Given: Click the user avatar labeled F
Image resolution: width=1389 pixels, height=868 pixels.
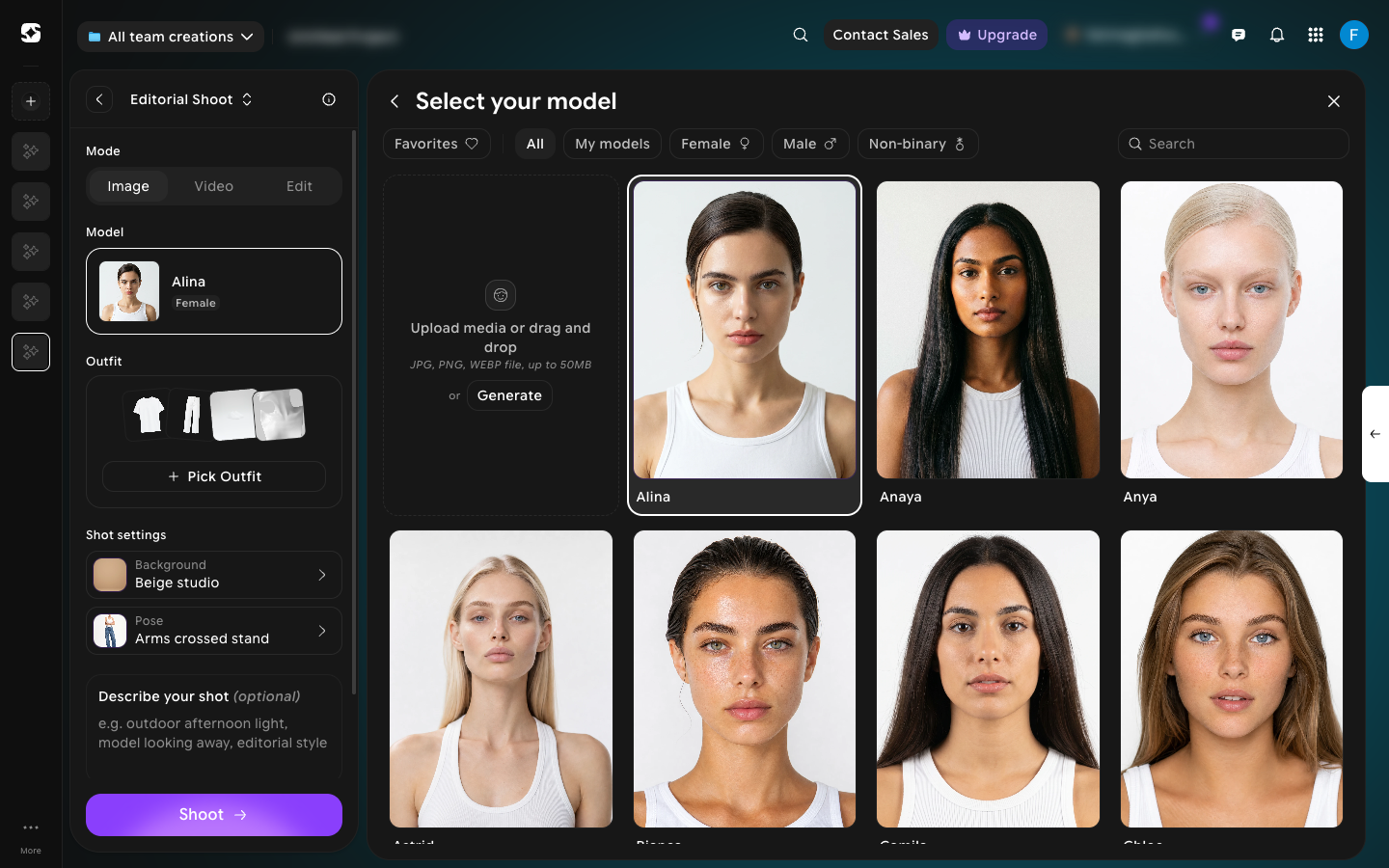Looking at the screenshot, I should click(1354, 35).
